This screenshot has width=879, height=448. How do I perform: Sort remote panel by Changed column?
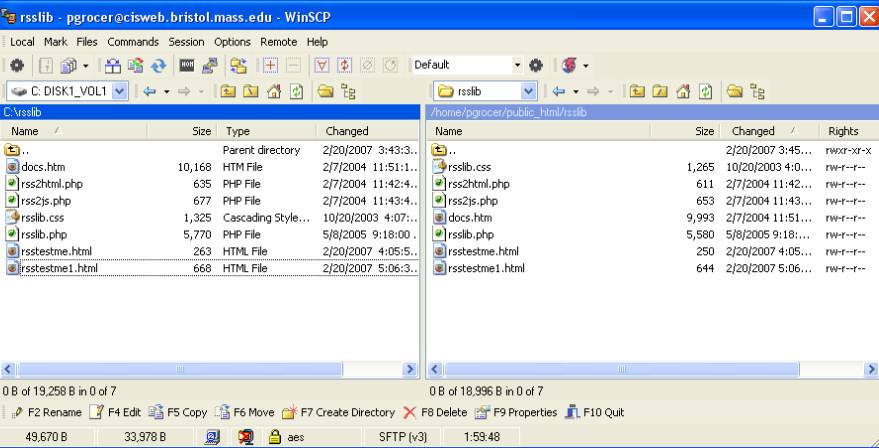pyautogui.click(x=771, y=131)
